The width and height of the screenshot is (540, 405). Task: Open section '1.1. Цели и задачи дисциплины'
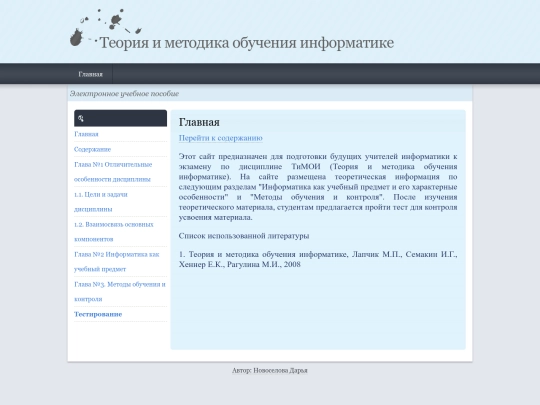point(101,202)
